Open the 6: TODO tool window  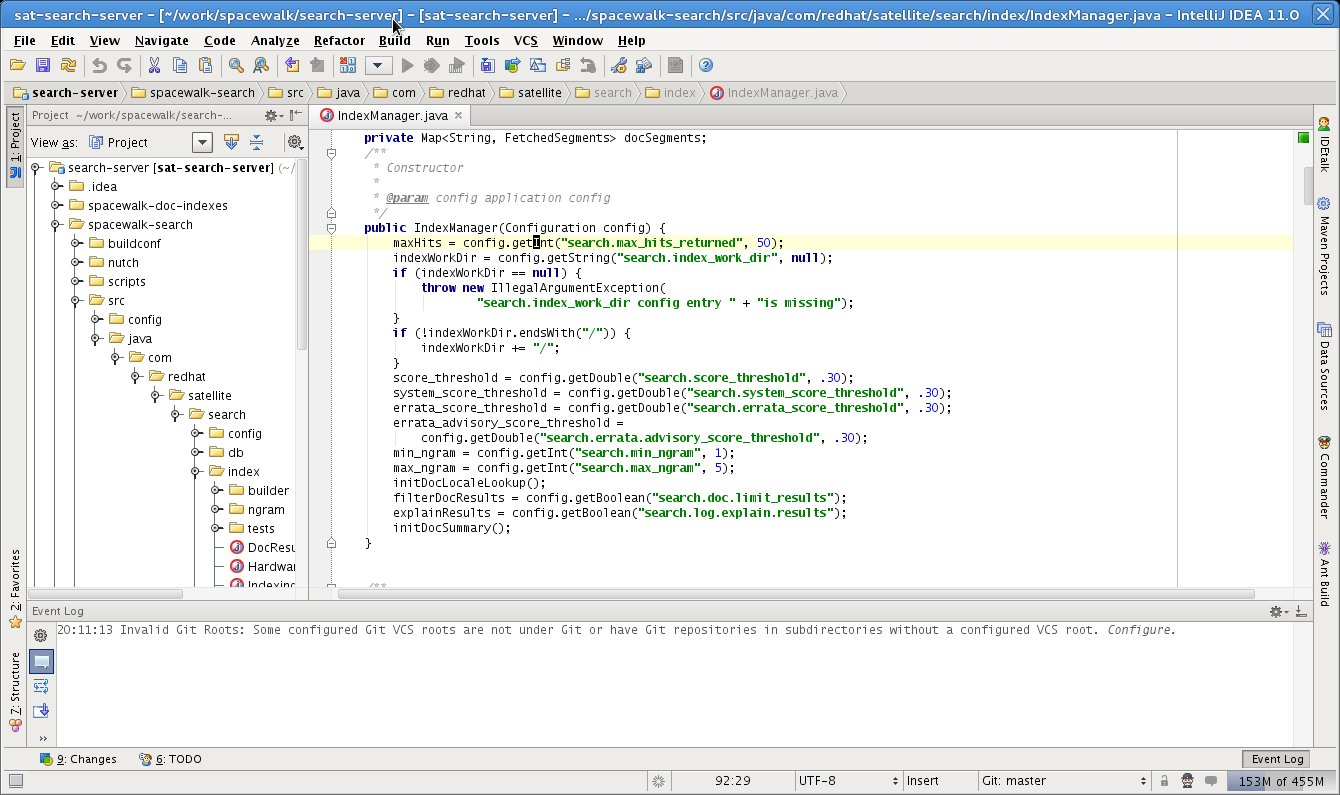pyautogui.click(x=171, y=759)
